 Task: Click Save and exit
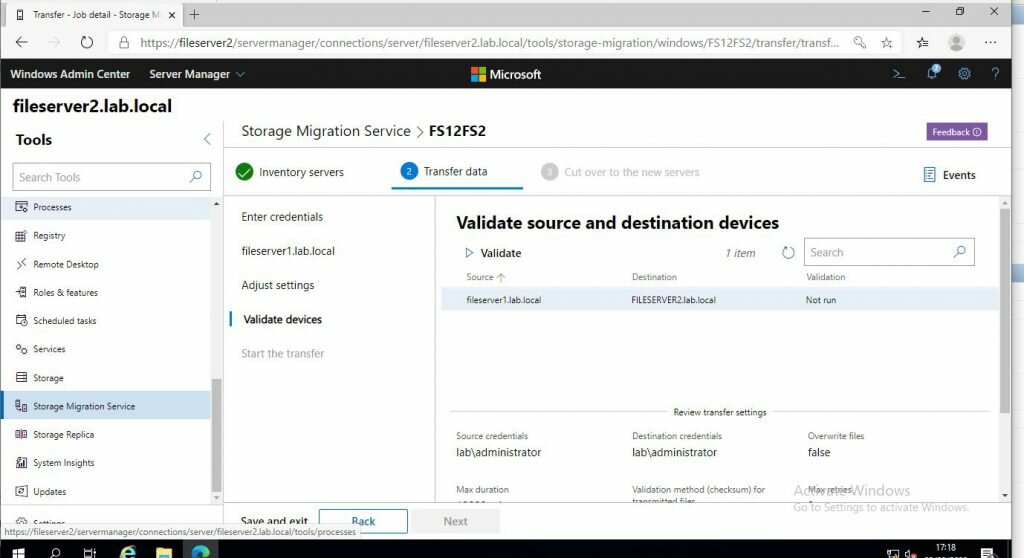click(274, 521)
